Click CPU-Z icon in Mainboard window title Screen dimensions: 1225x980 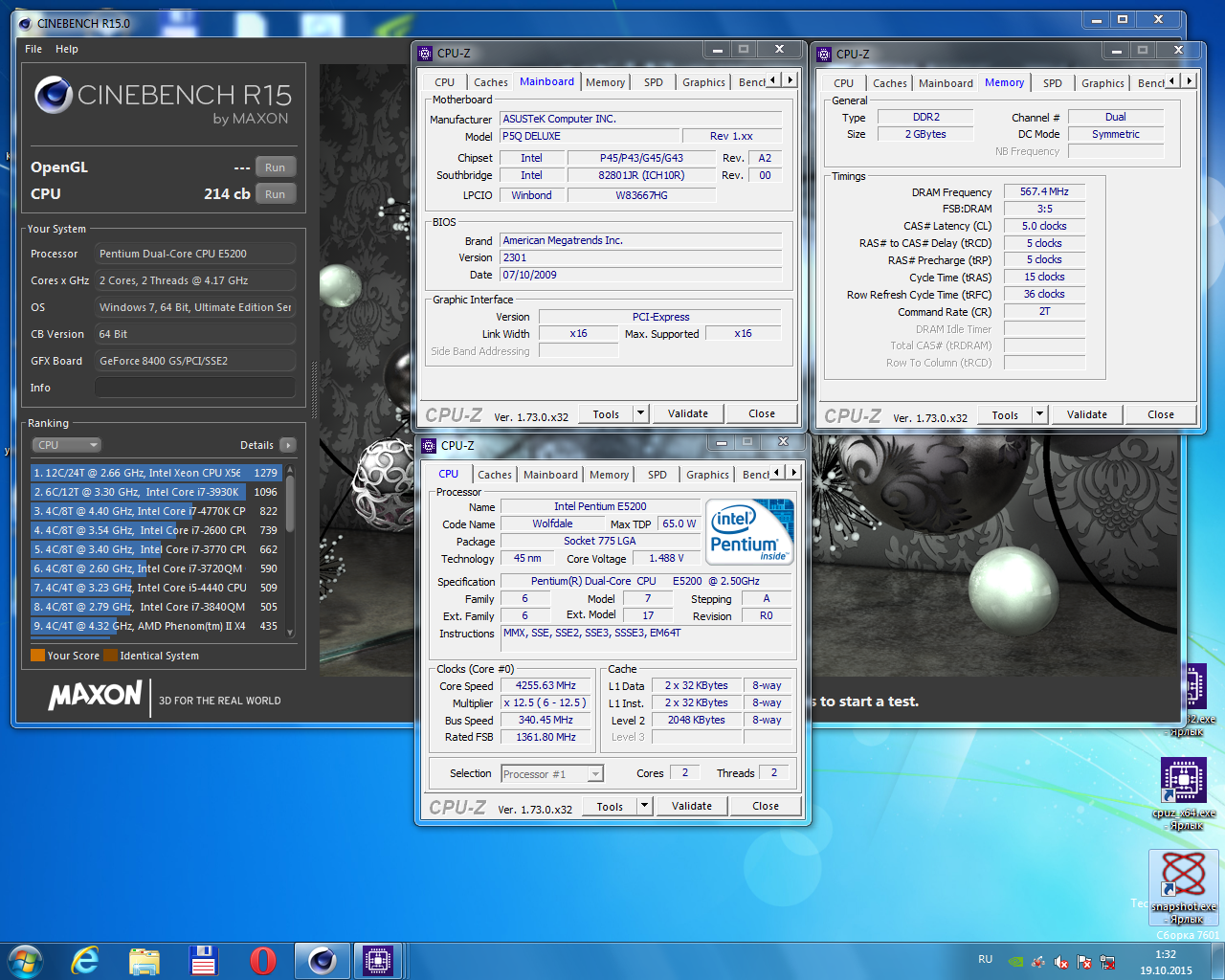pos(426,54)
